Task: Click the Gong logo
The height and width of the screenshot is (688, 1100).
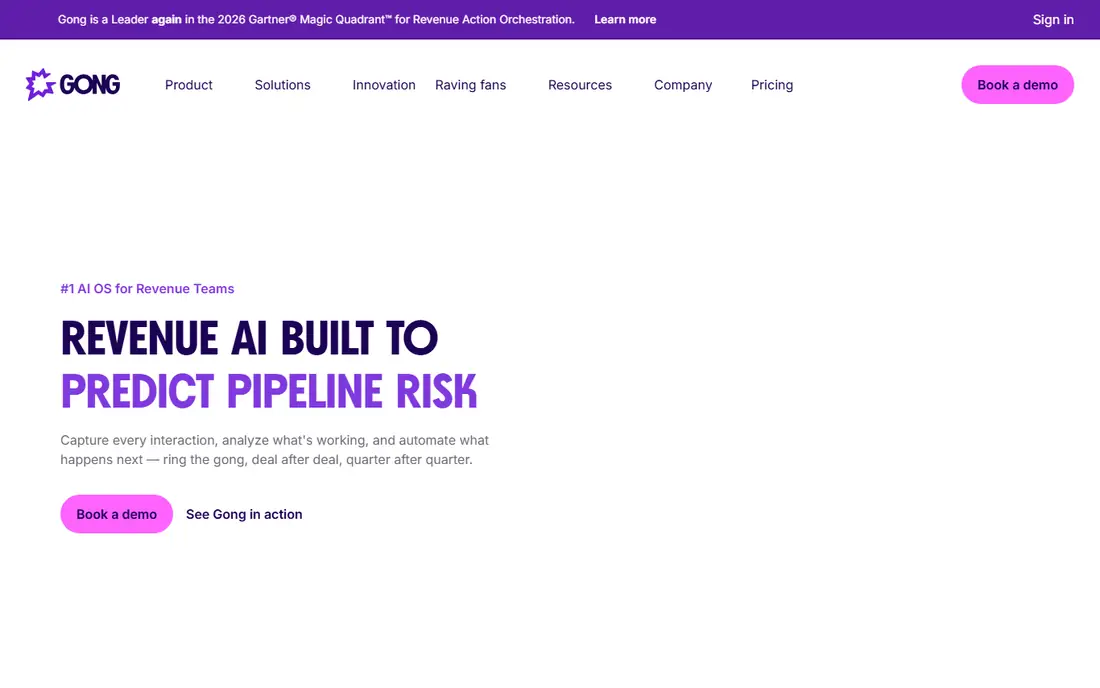Action: [73, 85]
